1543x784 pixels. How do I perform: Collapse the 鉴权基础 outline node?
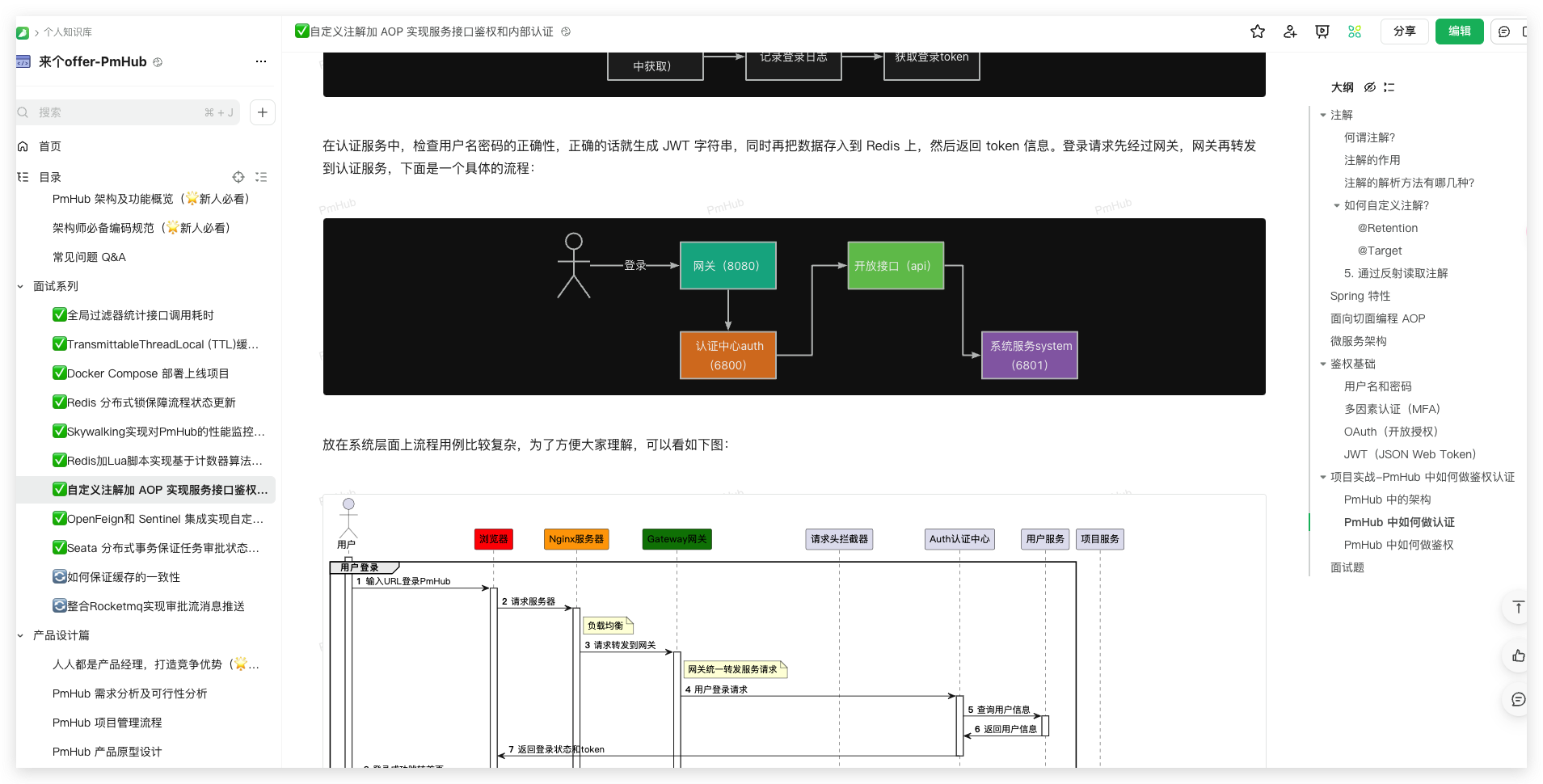(1322, 364)
